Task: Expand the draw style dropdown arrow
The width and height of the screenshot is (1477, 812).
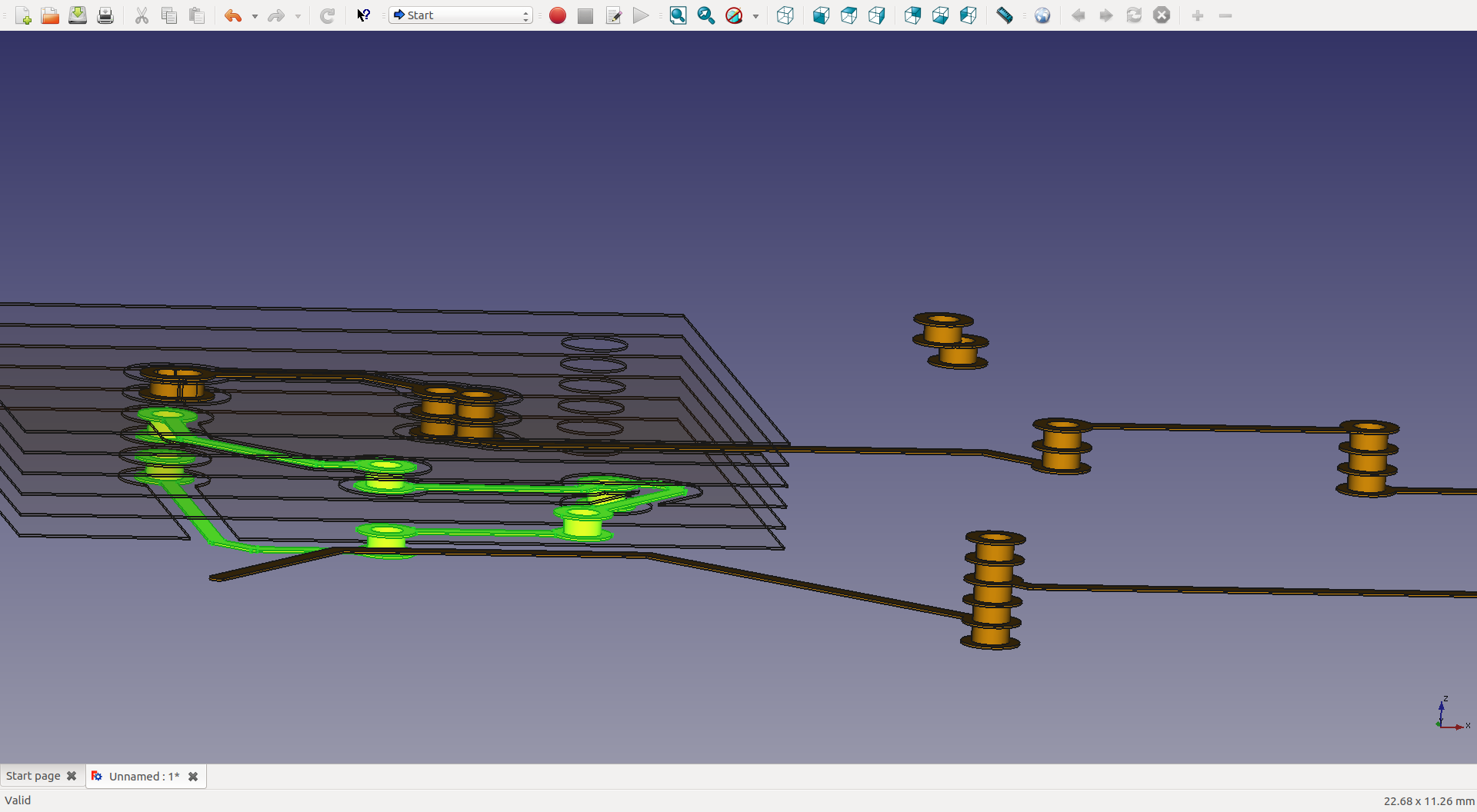Action: (755, 16)
